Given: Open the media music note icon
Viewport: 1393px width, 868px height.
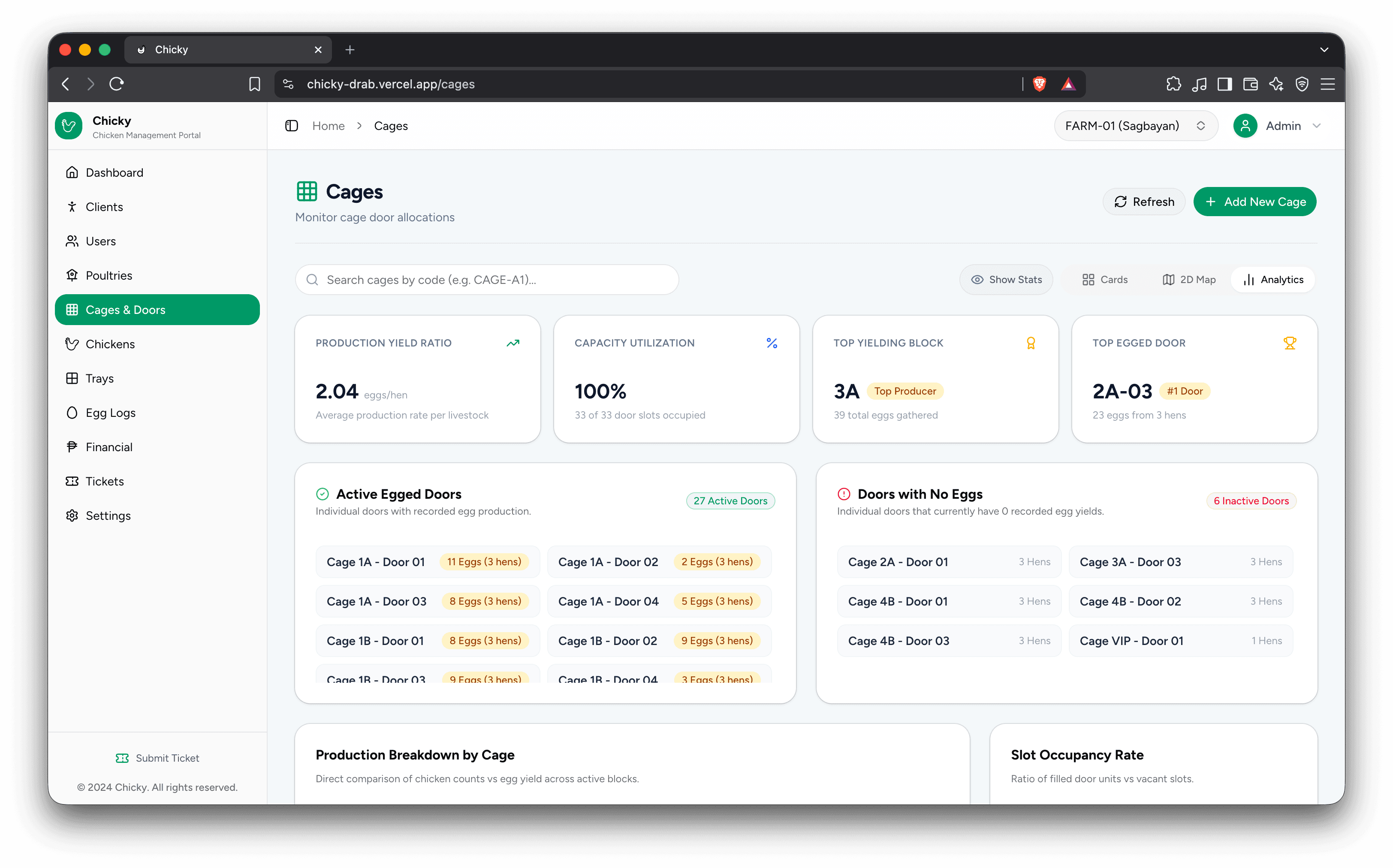Looking at the screenshot, I should [x=1199, y=84].
